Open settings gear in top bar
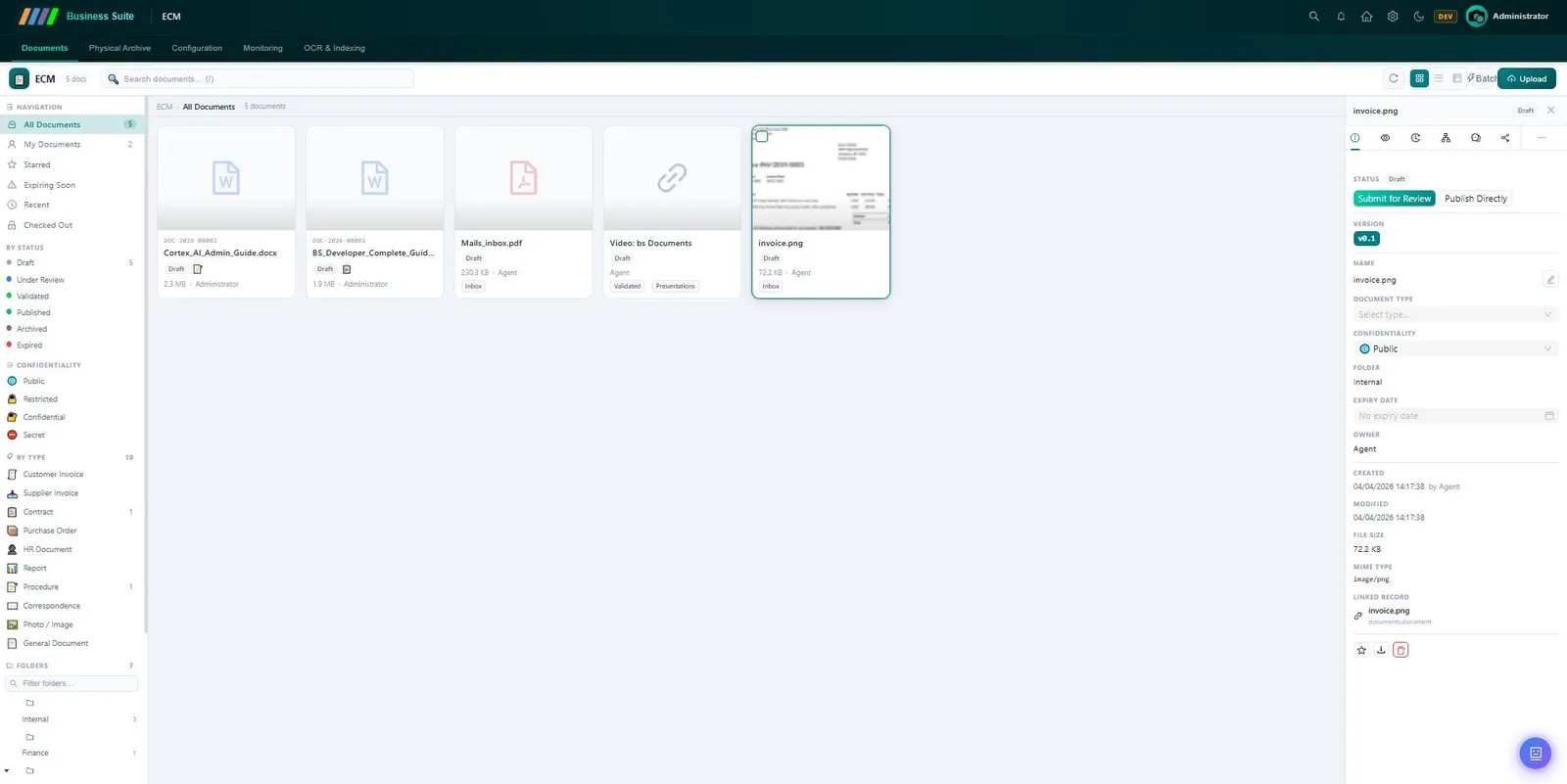This screenshot has height=784, width=1567. [1393, 17]
